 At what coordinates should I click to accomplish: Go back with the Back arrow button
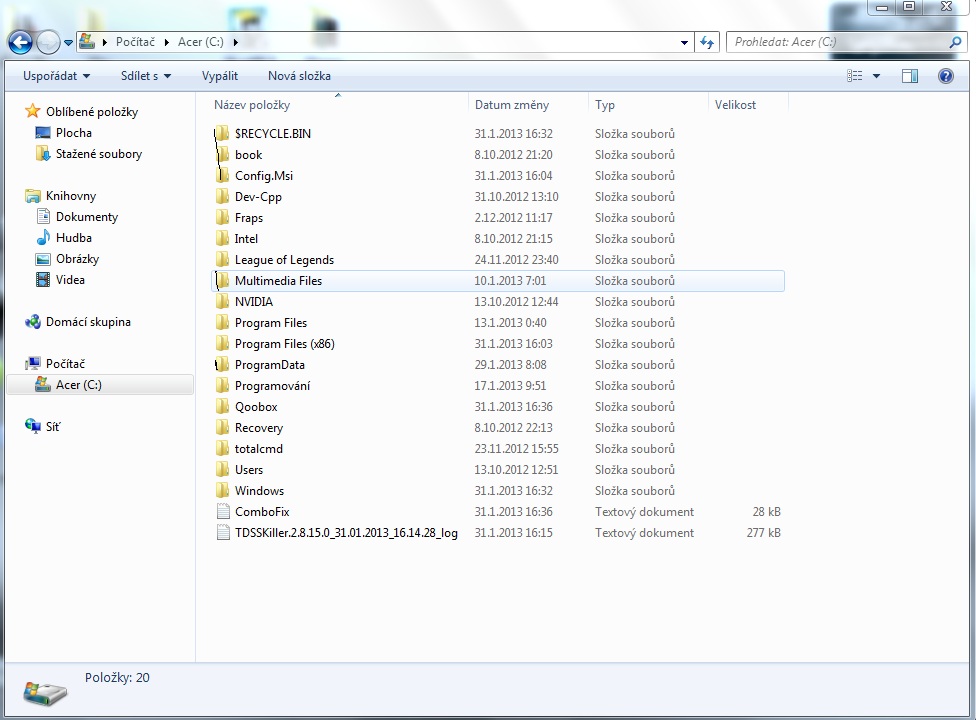pos(20,42)
